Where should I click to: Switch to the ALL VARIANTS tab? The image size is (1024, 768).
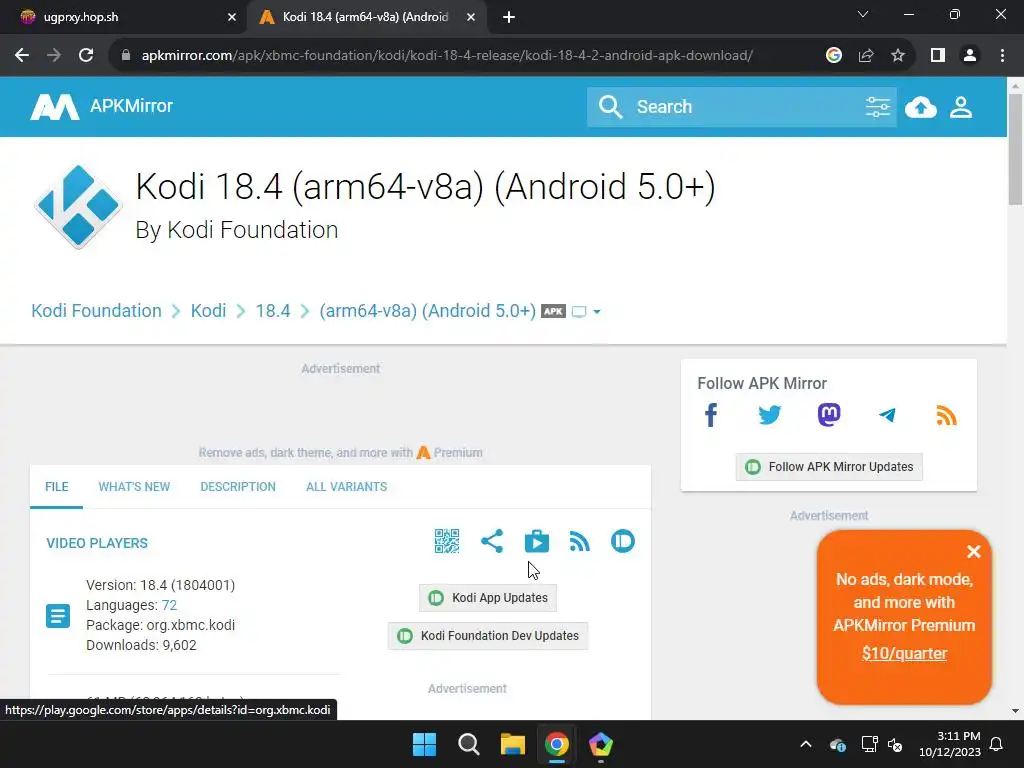346,487
